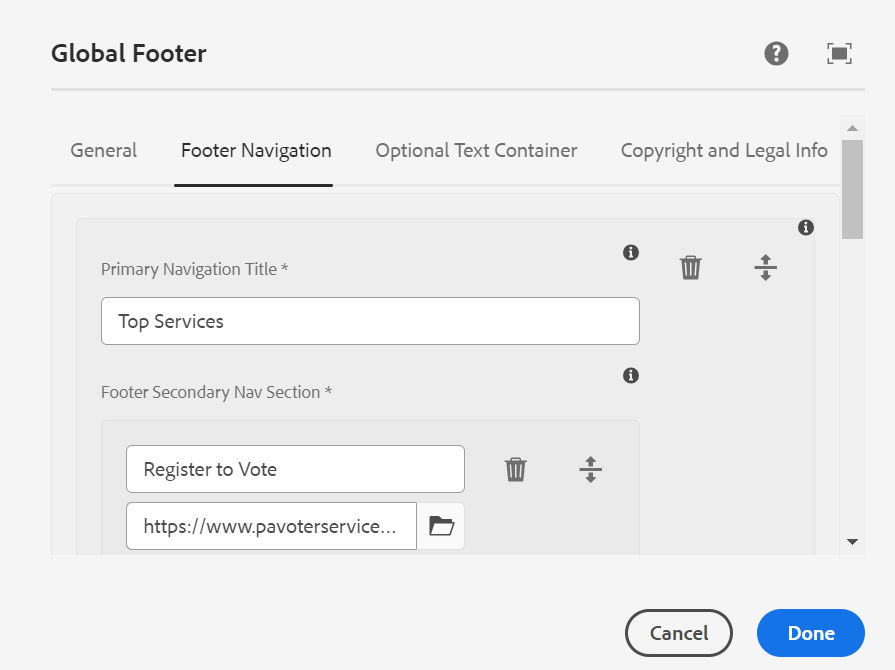The height and width of the screenshot is (670, 895).
Task: Open the Copyright and Legal Info tab
Action: click(x=724, y=151)
